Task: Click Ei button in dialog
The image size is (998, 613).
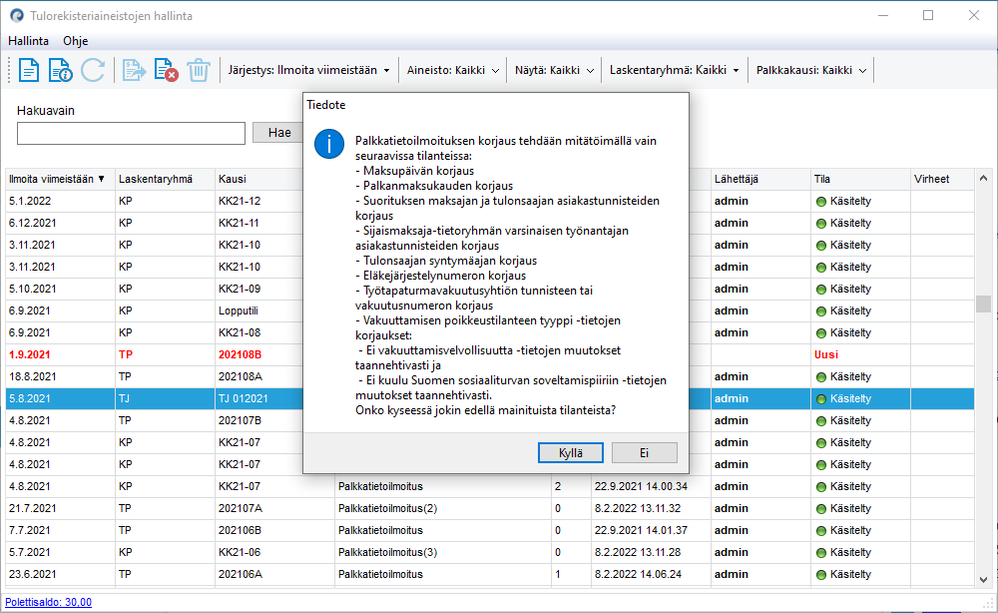Action: click(644, 453)
